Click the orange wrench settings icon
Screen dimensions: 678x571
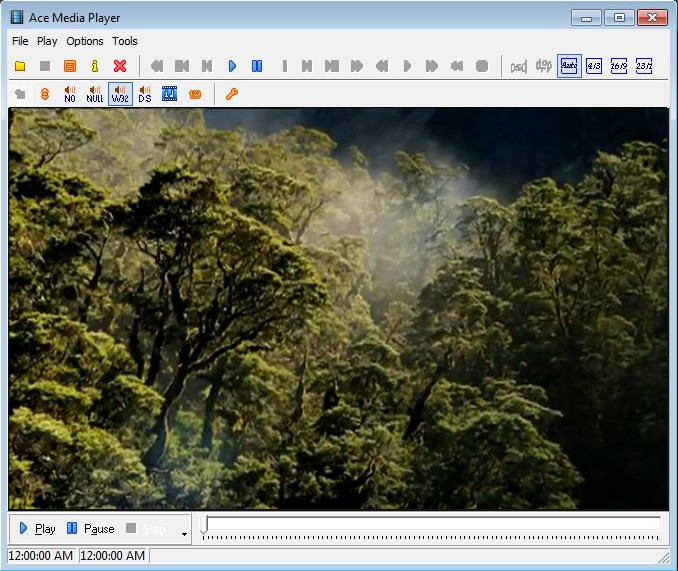click(x=232, y=94)
